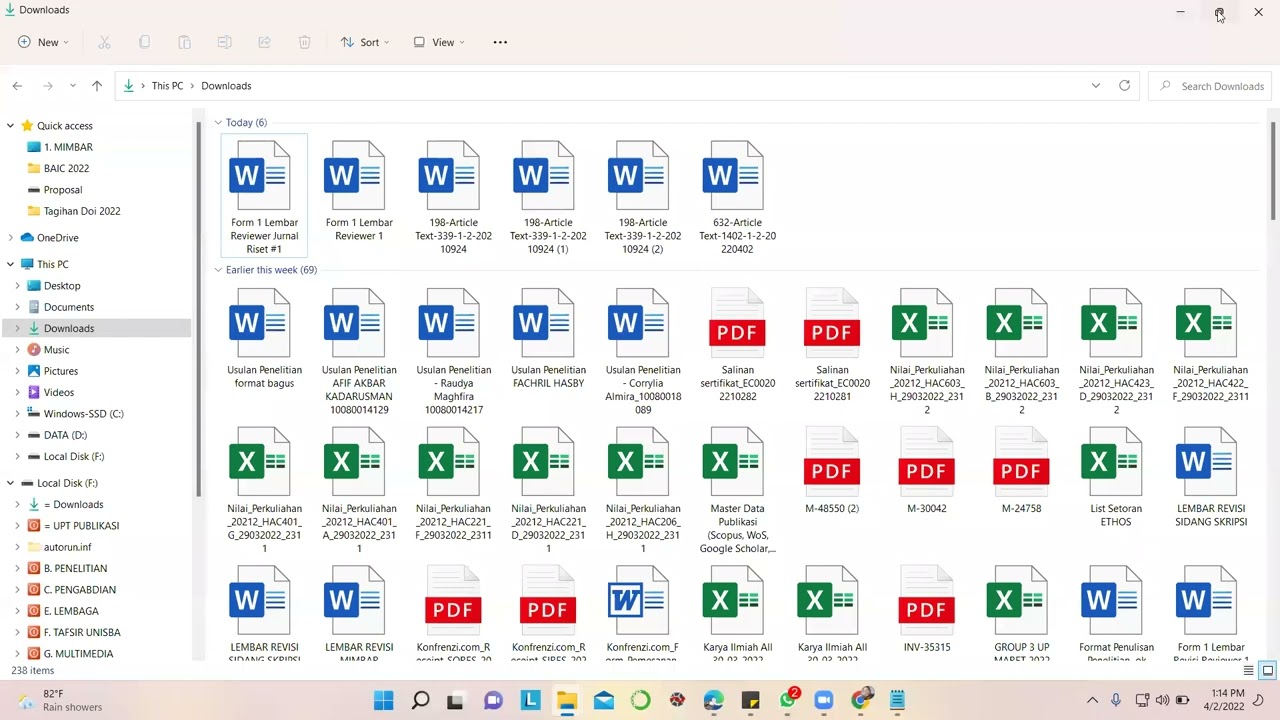Viewport: 1280px width, 720px height.
Task: Select the INV-35315 PDF file
Action: click(927, 610)
